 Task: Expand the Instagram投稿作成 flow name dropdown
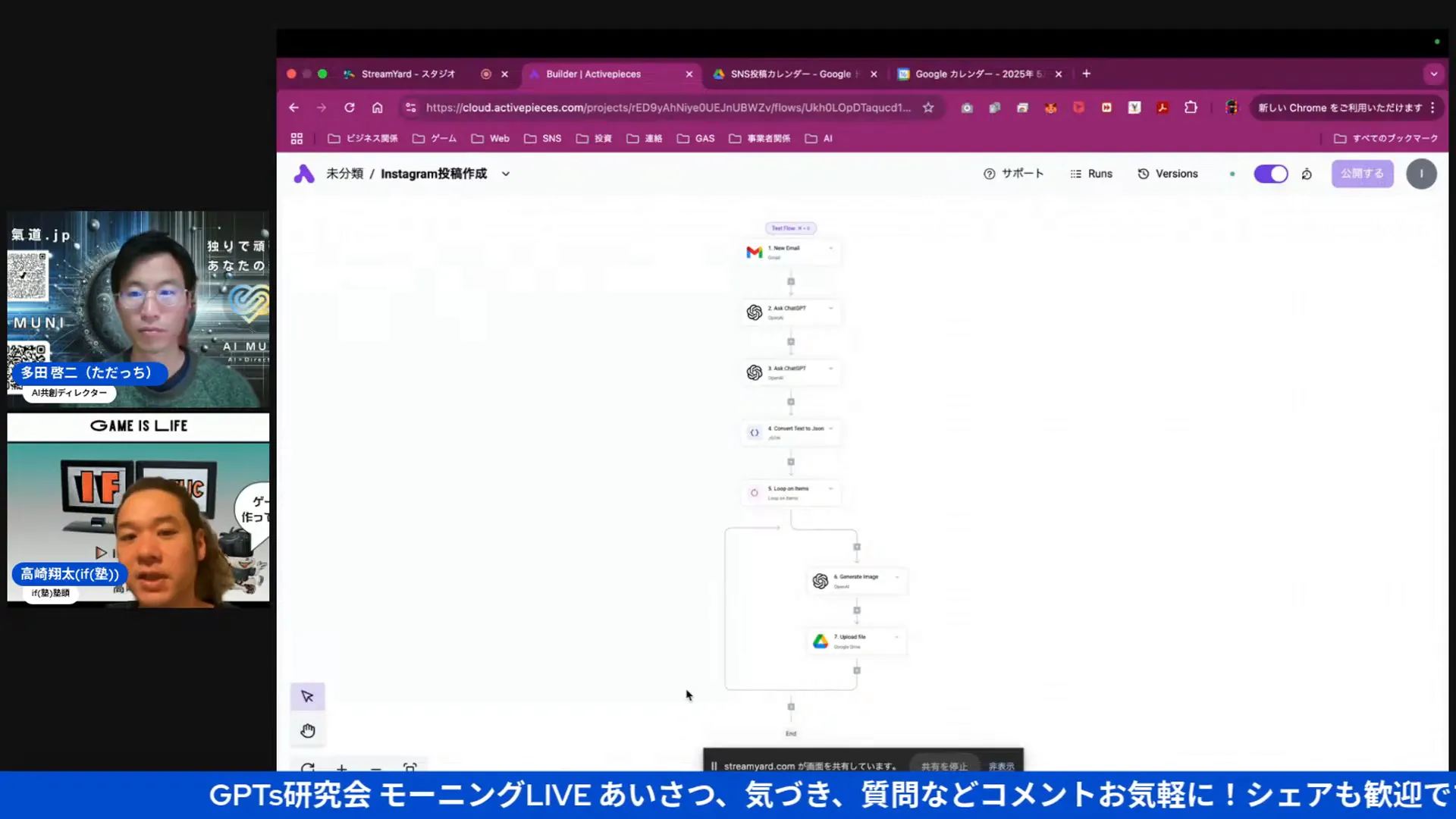(x=506, y=174)
